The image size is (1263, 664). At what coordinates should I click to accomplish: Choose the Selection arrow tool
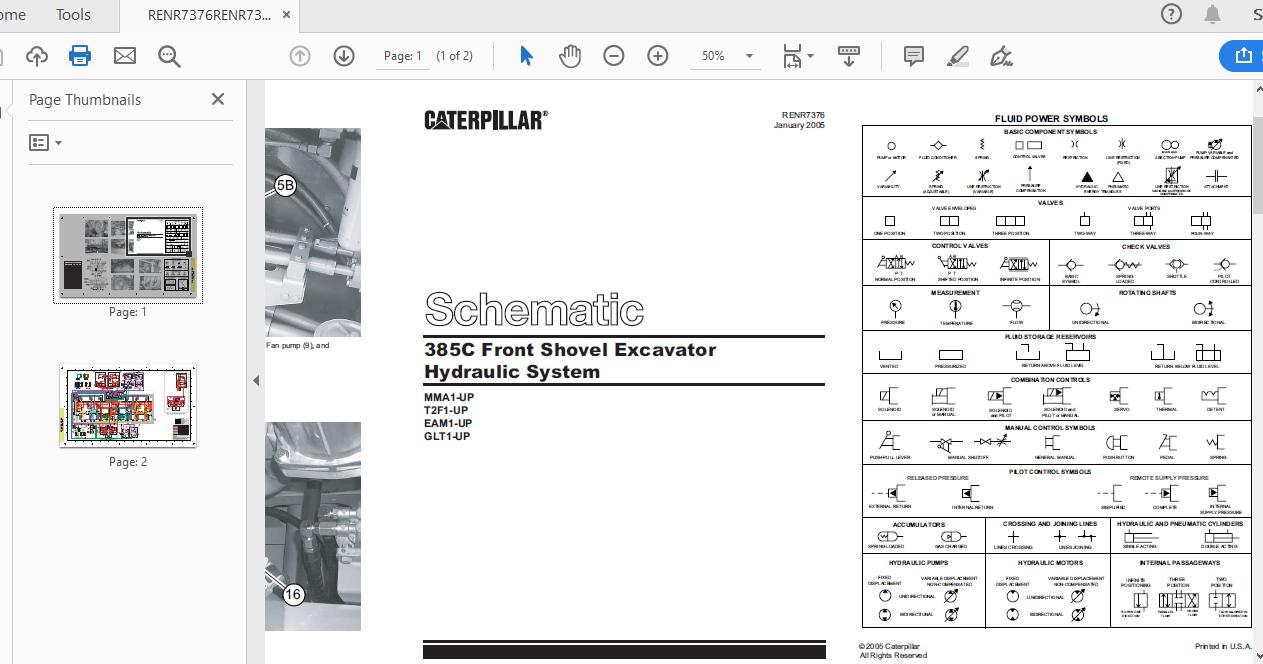point(526,56)
